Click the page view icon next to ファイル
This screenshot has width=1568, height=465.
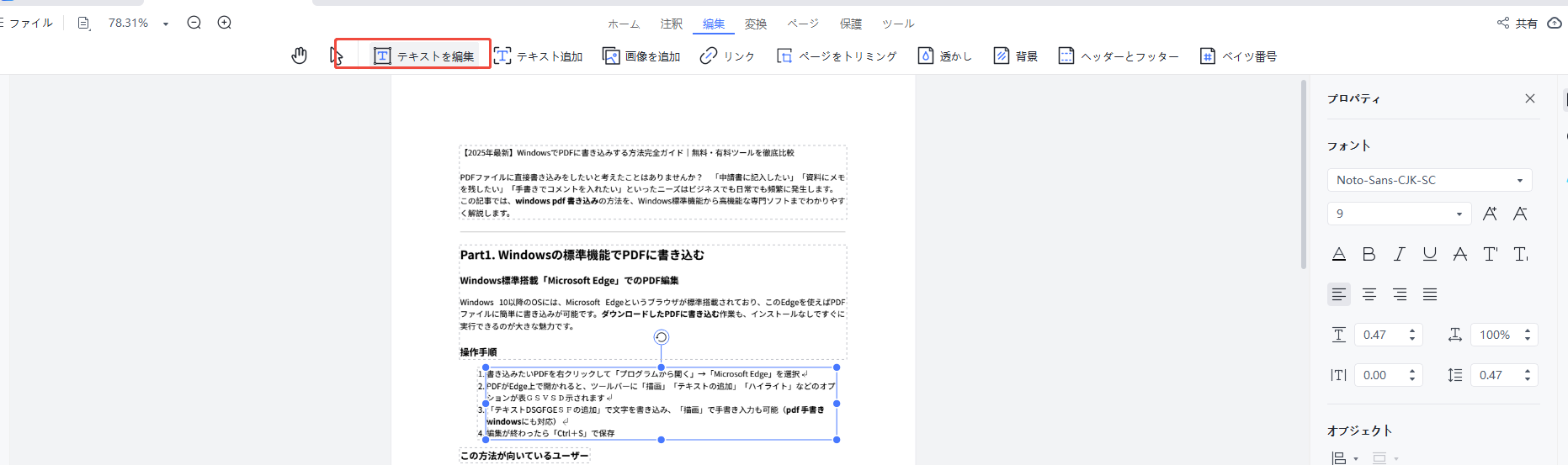[x=83, y=24]
